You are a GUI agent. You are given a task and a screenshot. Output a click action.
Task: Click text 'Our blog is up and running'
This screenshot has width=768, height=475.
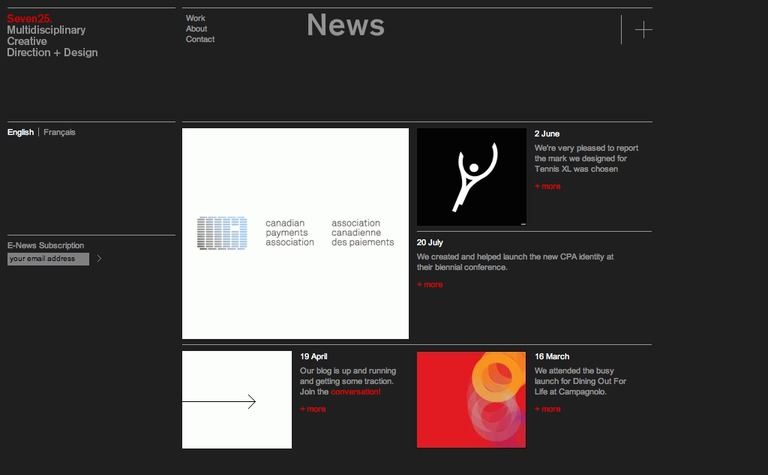[348, 371]
